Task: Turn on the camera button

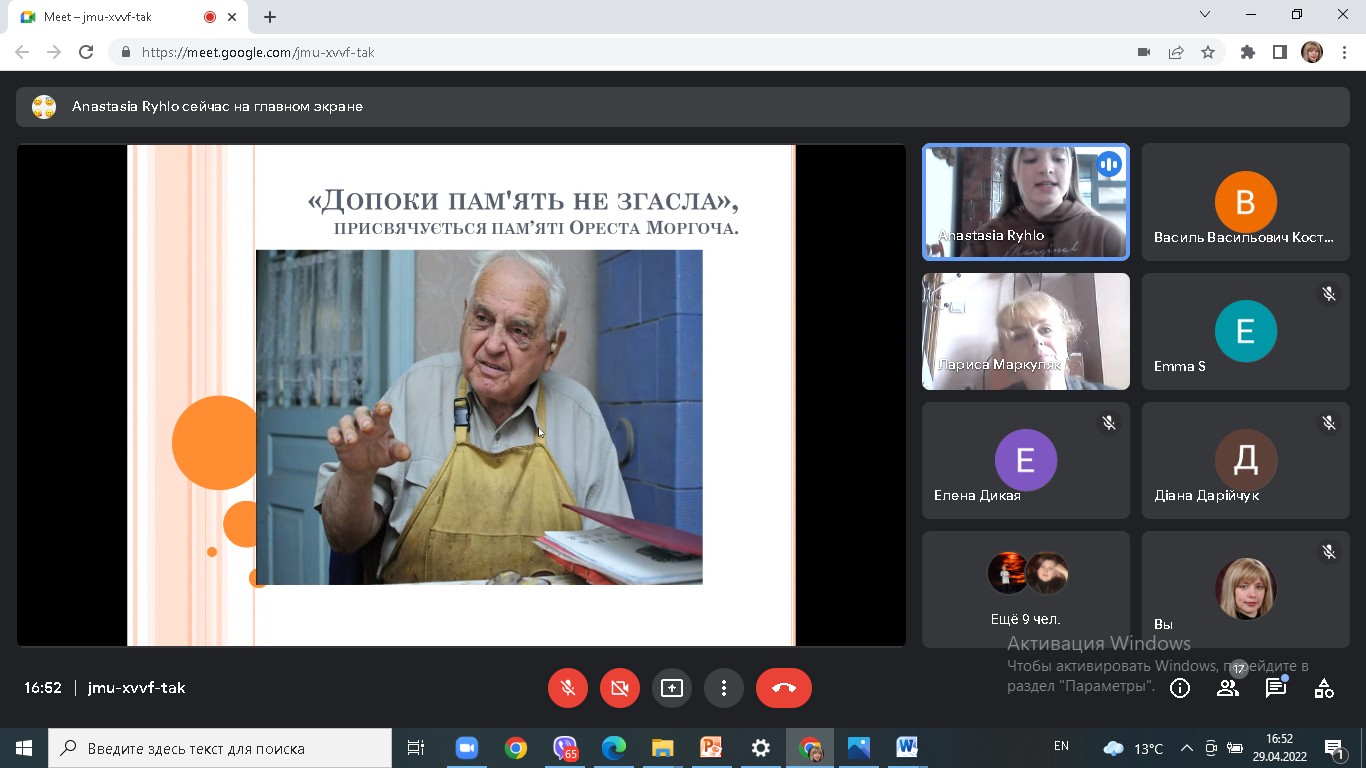Action: point(619,688)
